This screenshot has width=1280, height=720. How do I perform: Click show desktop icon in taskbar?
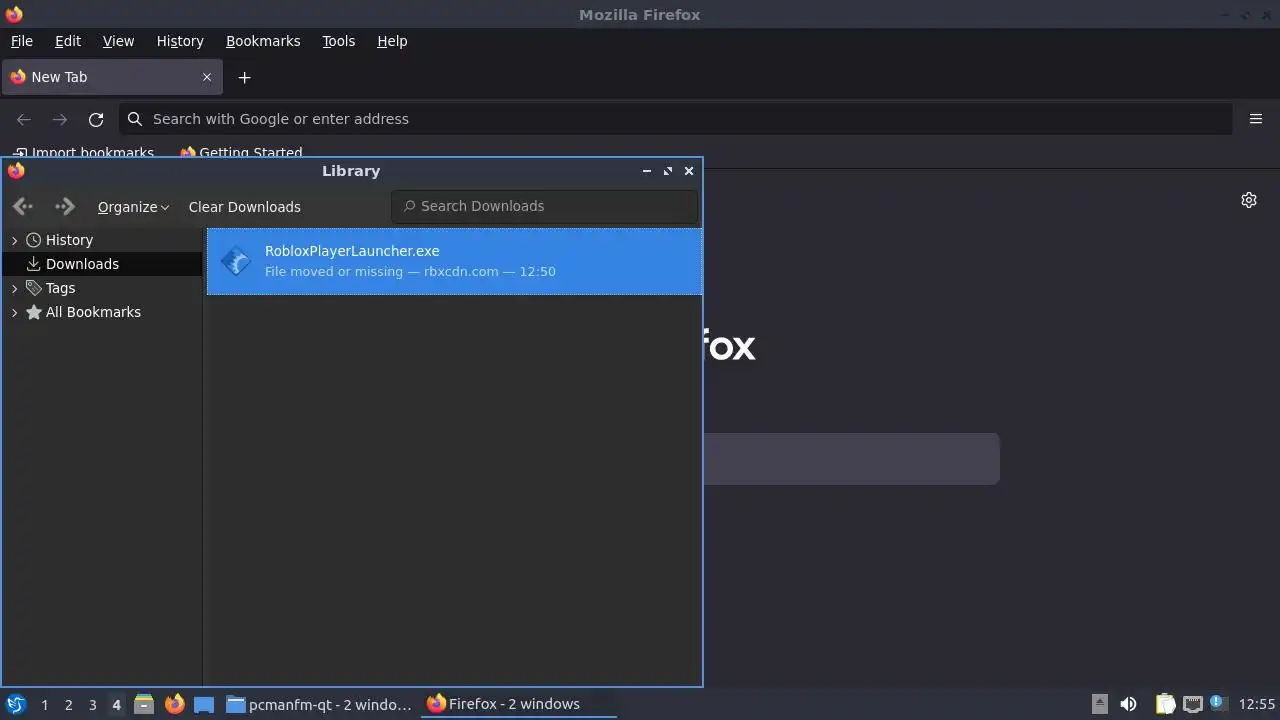click(x=204, y=704)
